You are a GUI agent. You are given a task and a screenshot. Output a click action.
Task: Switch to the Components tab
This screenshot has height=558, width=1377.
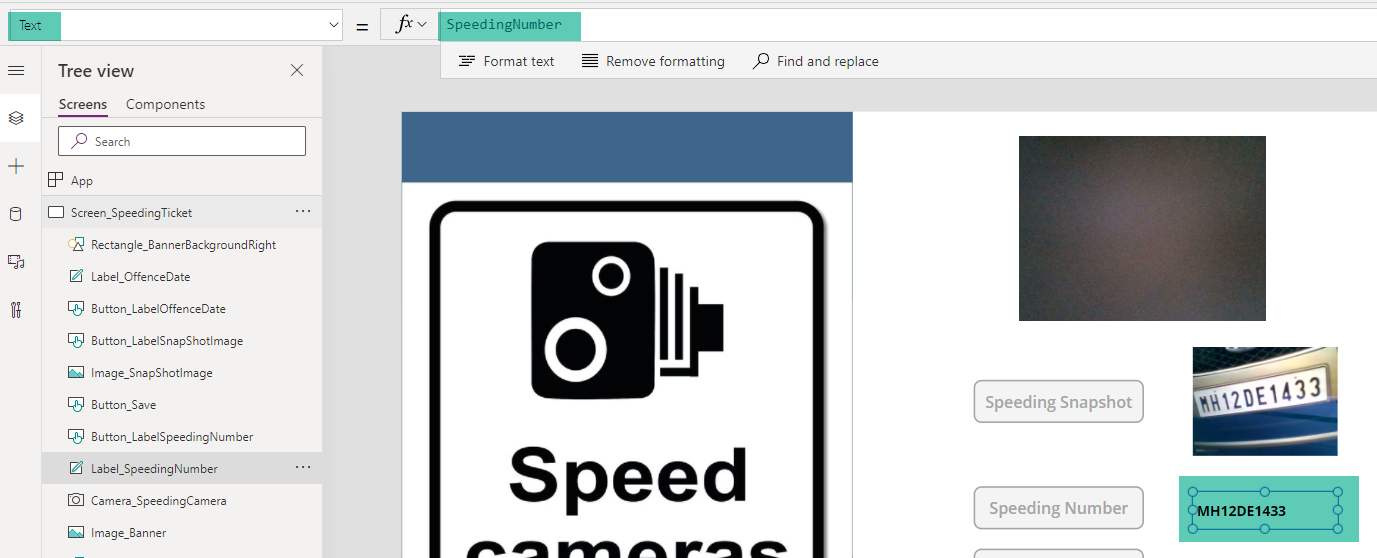click(165, 104)
